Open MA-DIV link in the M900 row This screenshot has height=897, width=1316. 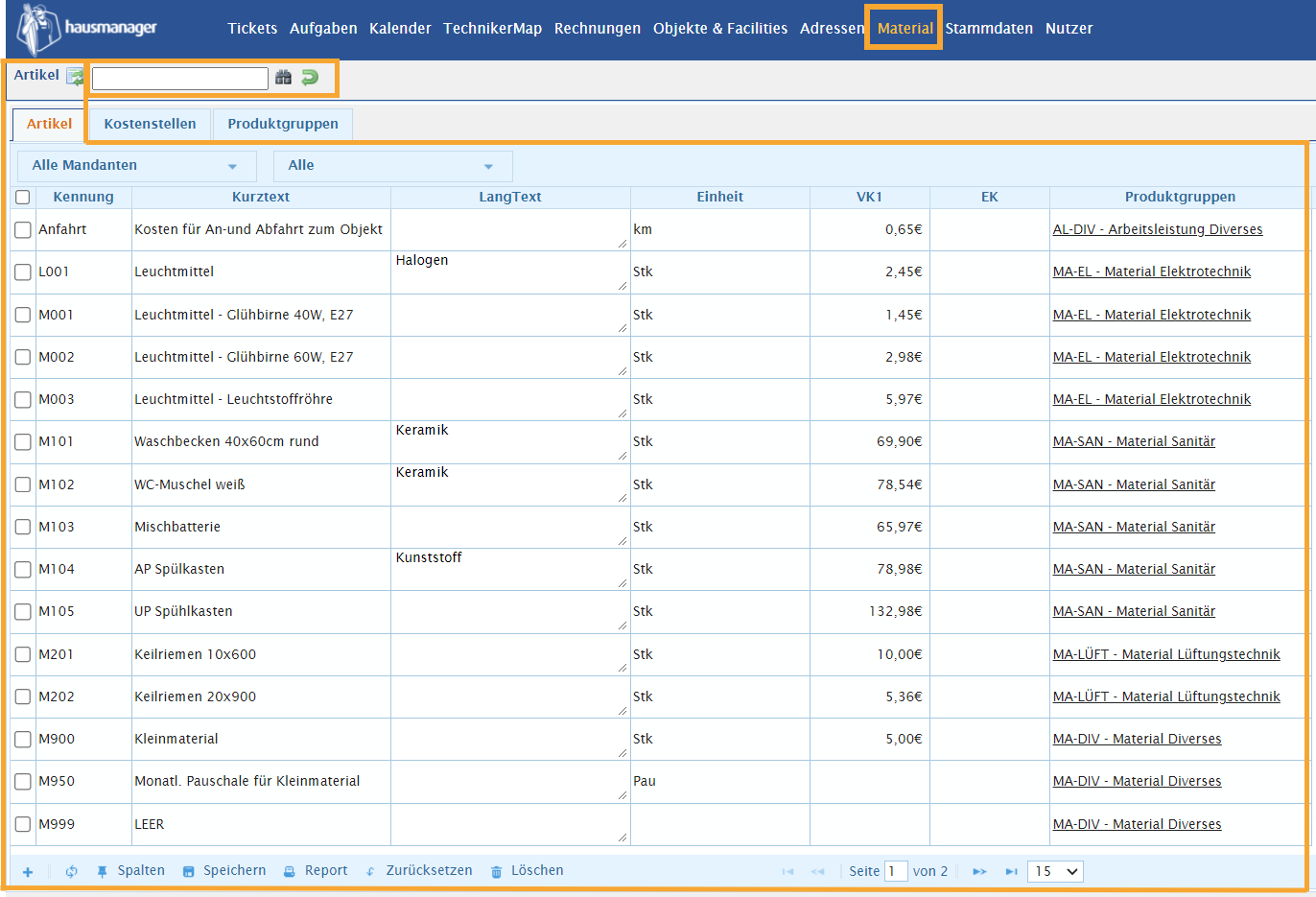pos(1138,740)
